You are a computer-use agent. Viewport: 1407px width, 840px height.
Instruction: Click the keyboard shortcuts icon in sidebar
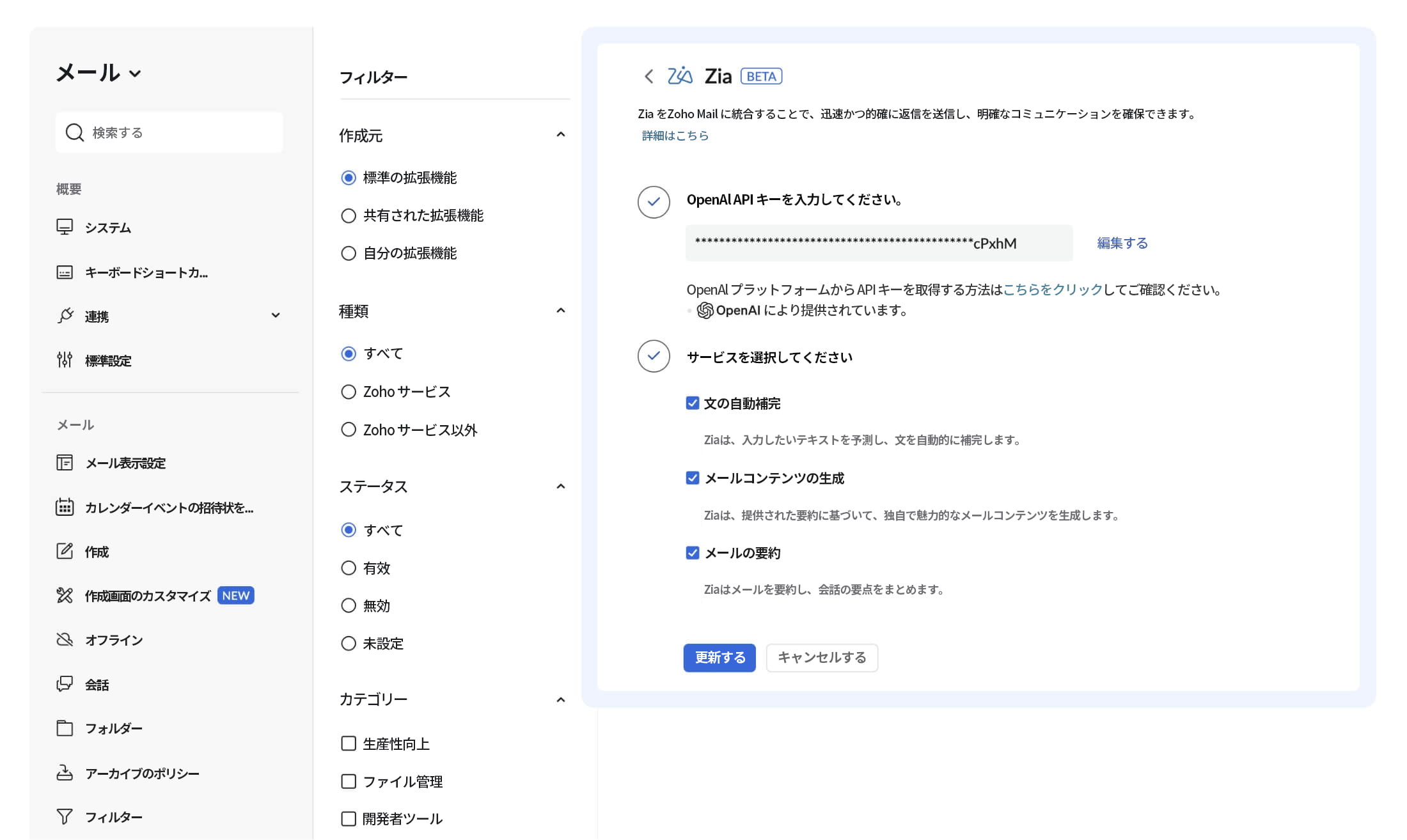coord(65,272)
